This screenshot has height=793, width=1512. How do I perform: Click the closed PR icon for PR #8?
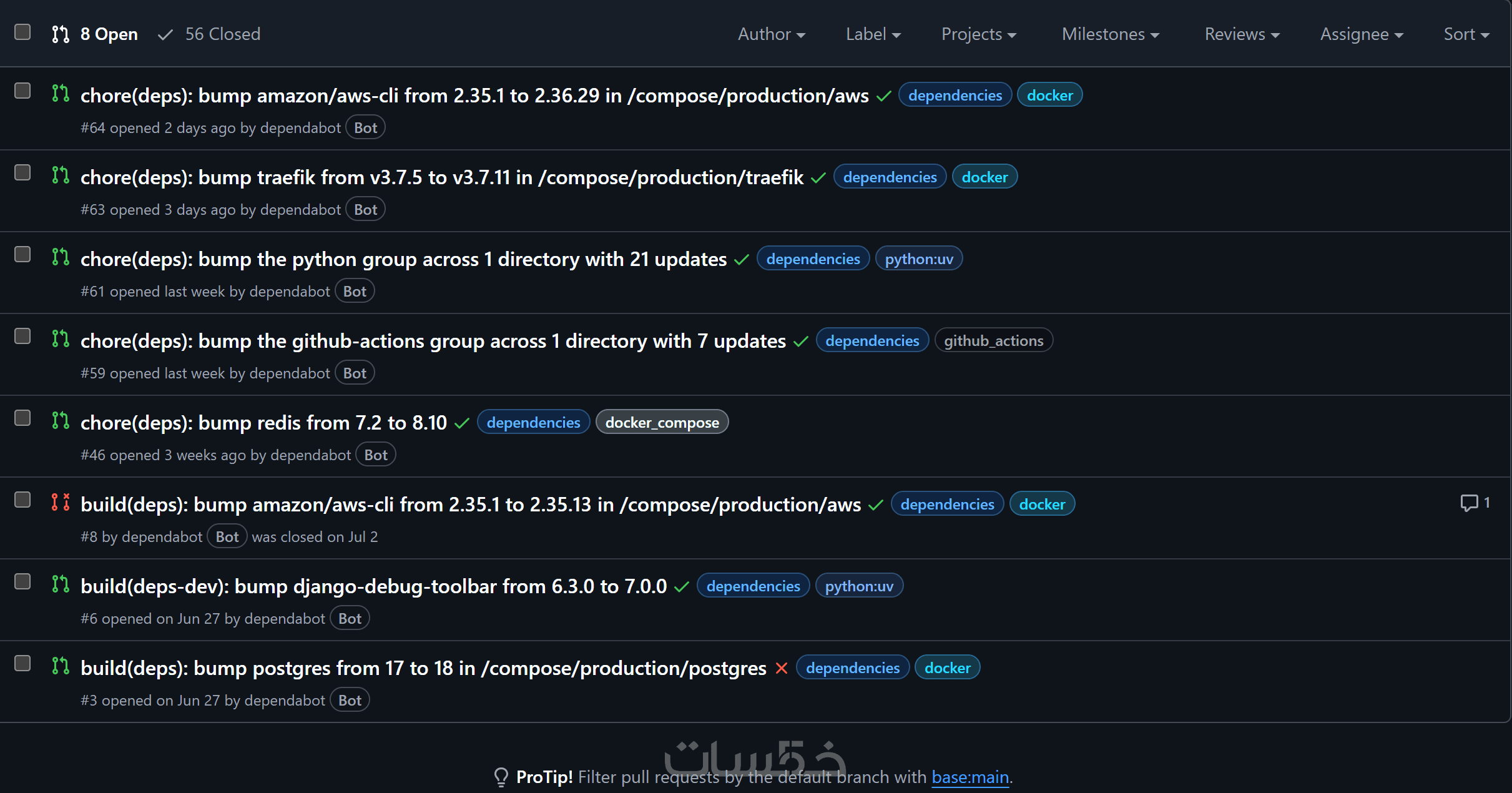61,503
